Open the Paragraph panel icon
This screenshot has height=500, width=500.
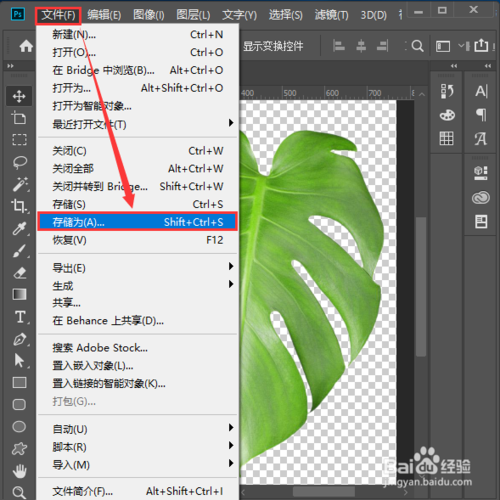point(481,115)
